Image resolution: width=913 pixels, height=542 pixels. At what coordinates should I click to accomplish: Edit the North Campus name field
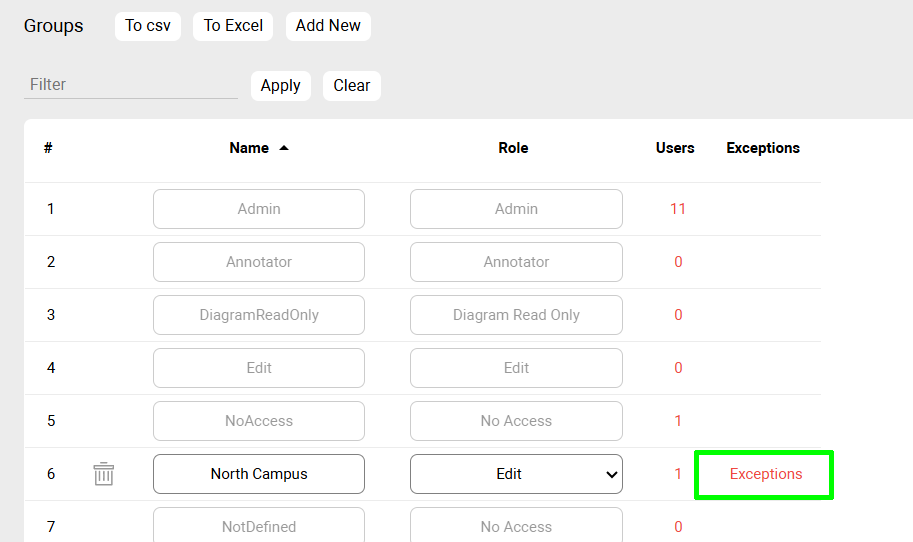pos(259,474)
